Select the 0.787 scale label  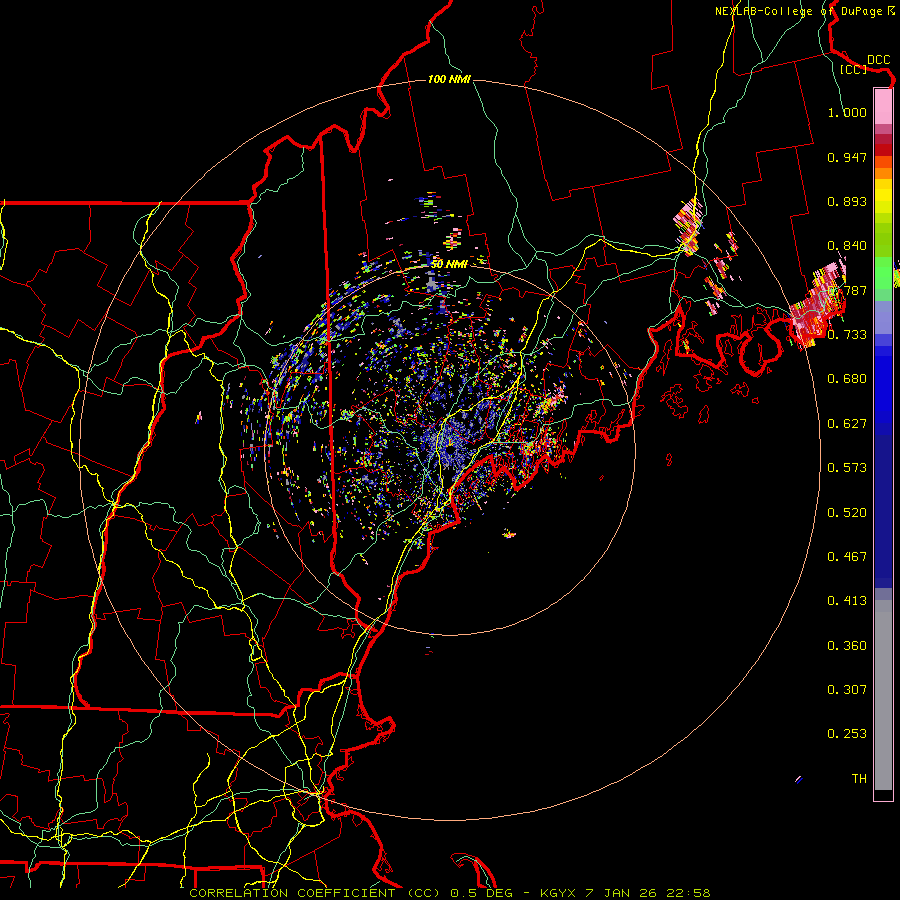point(847,290)
